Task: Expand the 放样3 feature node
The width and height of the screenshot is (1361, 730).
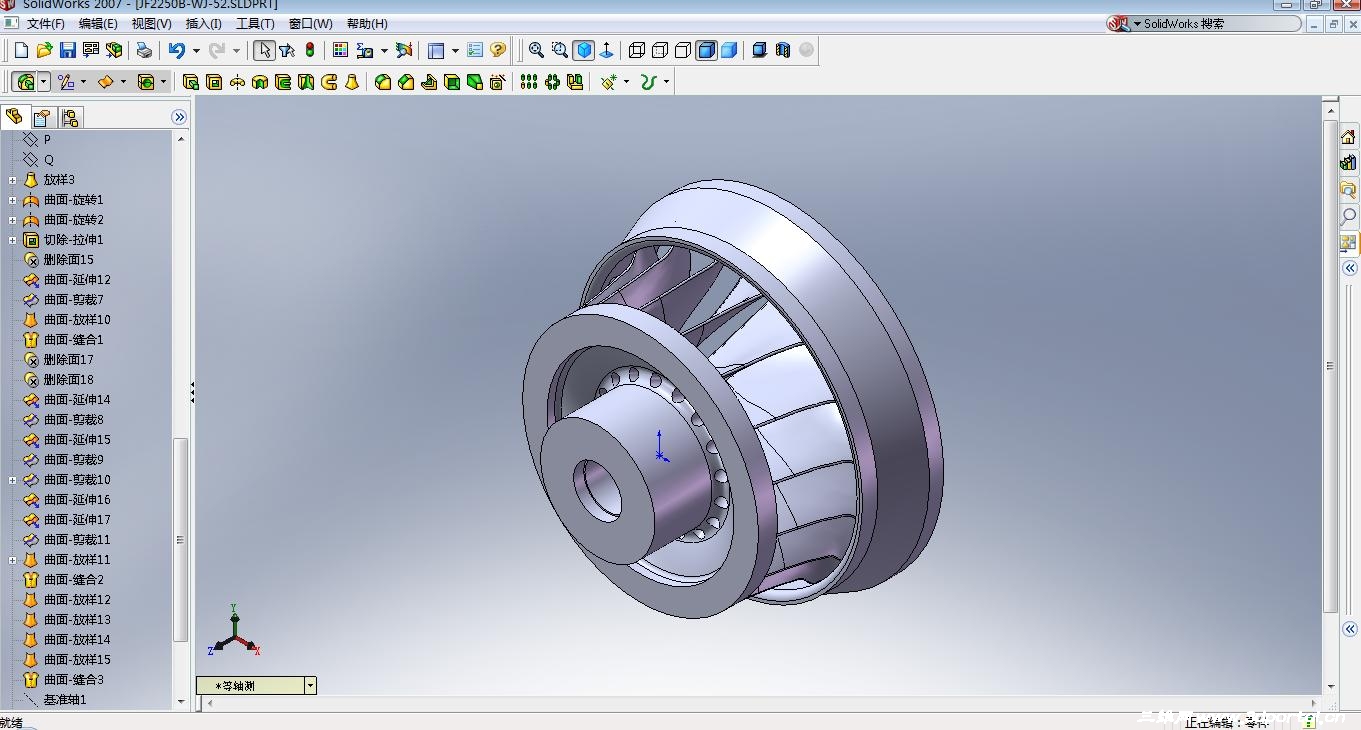Action: pos(13,180)
